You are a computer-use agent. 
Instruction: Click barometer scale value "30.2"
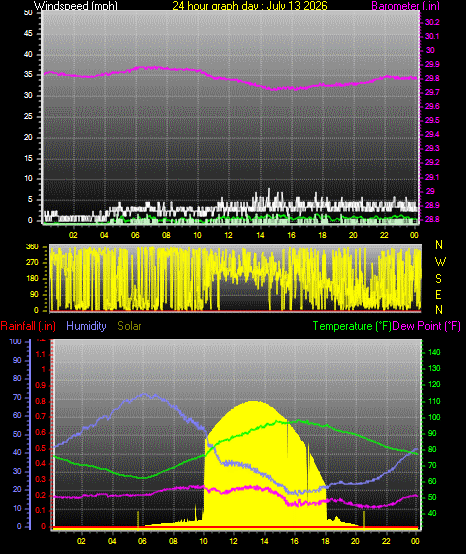coord(432,22)
